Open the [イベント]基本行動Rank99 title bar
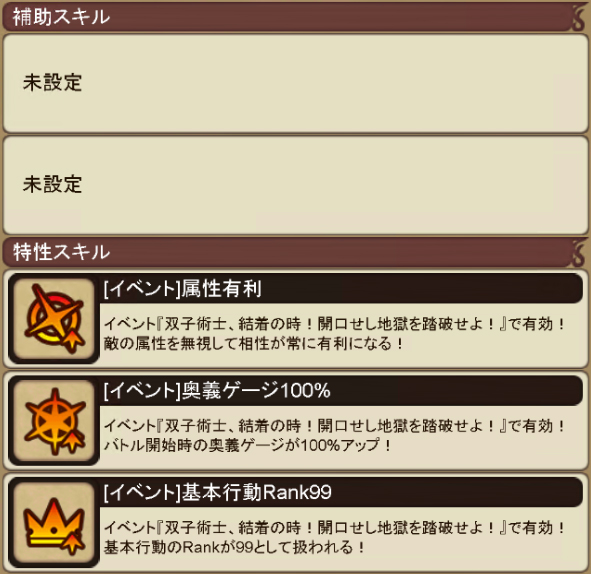 [341, 493]
